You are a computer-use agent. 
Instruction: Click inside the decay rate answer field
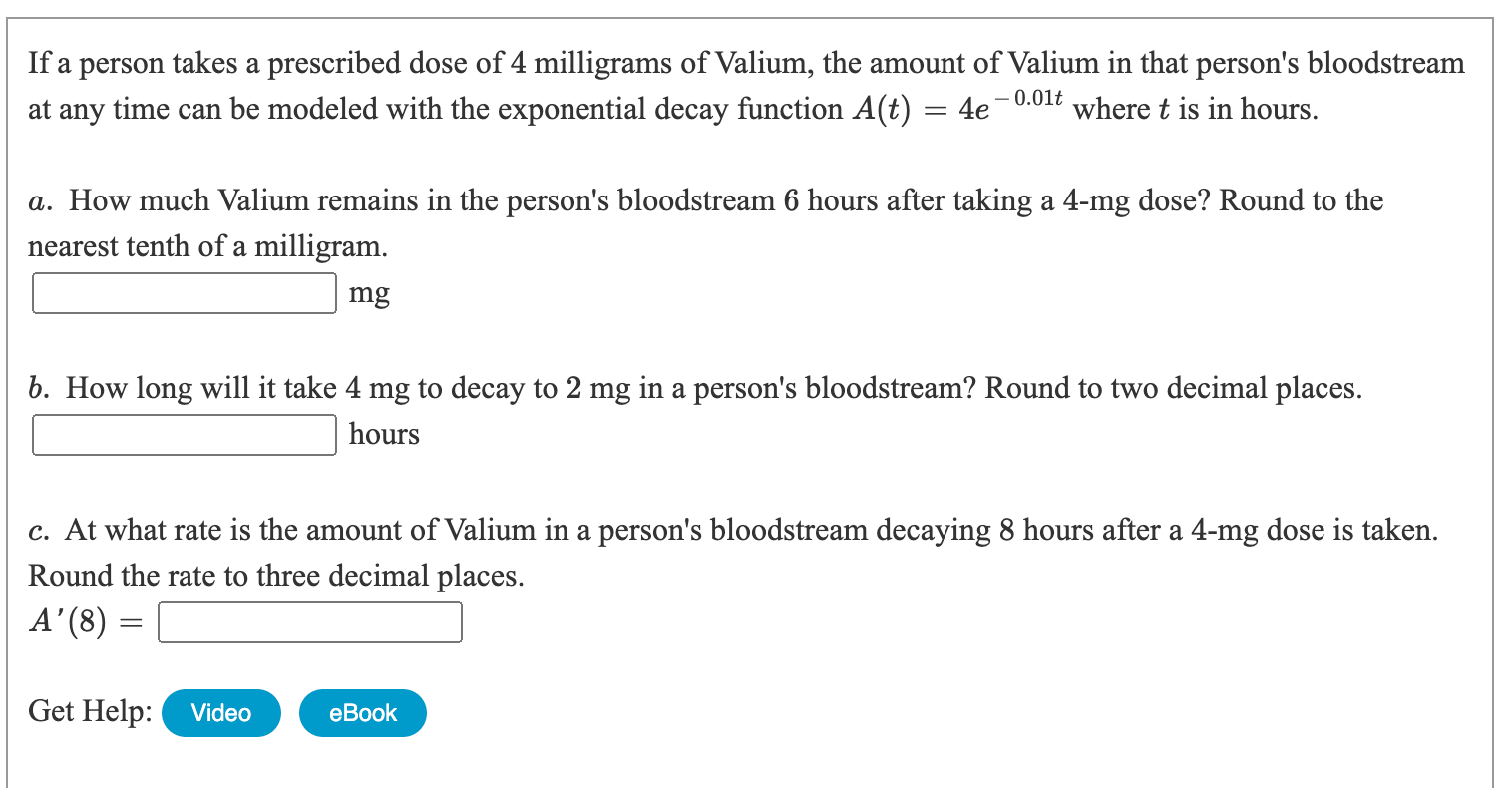click(x=309, y=621)
